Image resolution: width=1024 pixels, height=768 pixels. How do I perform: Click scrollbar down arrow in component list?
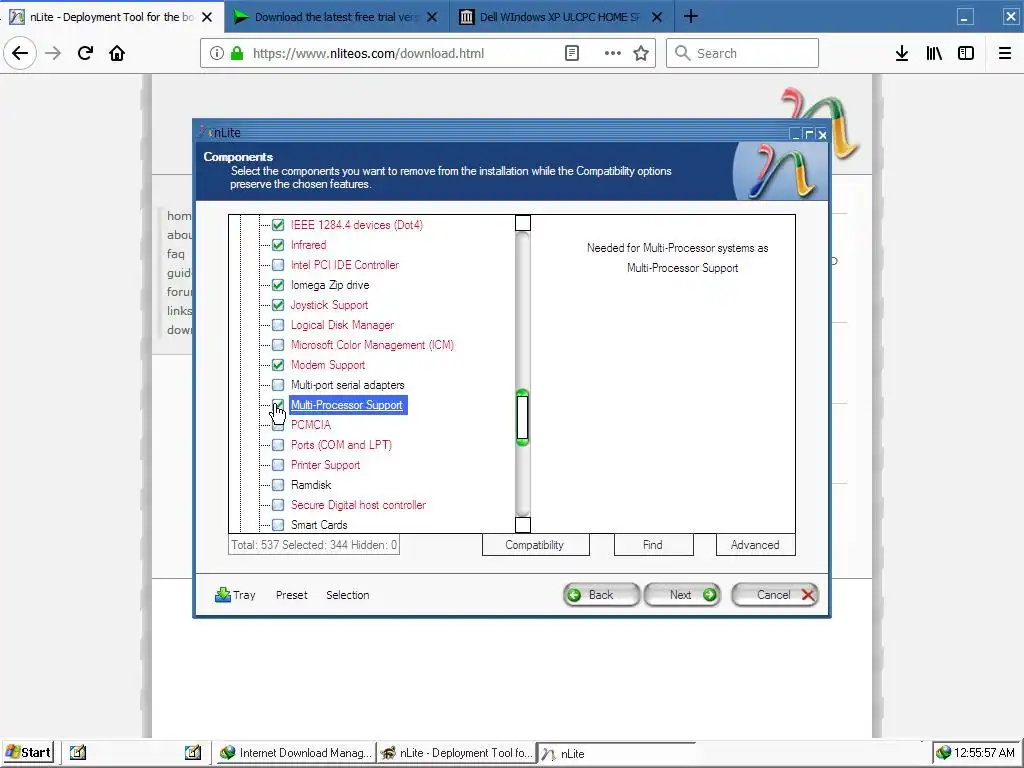tap(522, 525)
